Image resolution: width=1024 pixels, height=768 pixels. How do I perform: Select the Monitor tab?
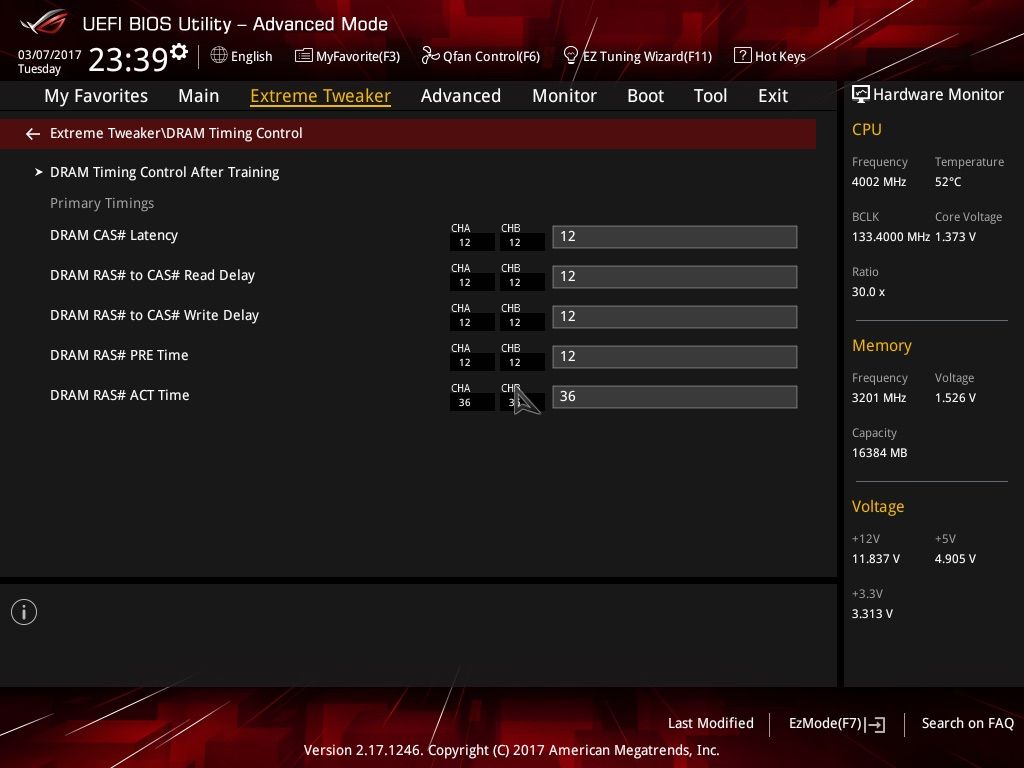click(x=564, y=95)
